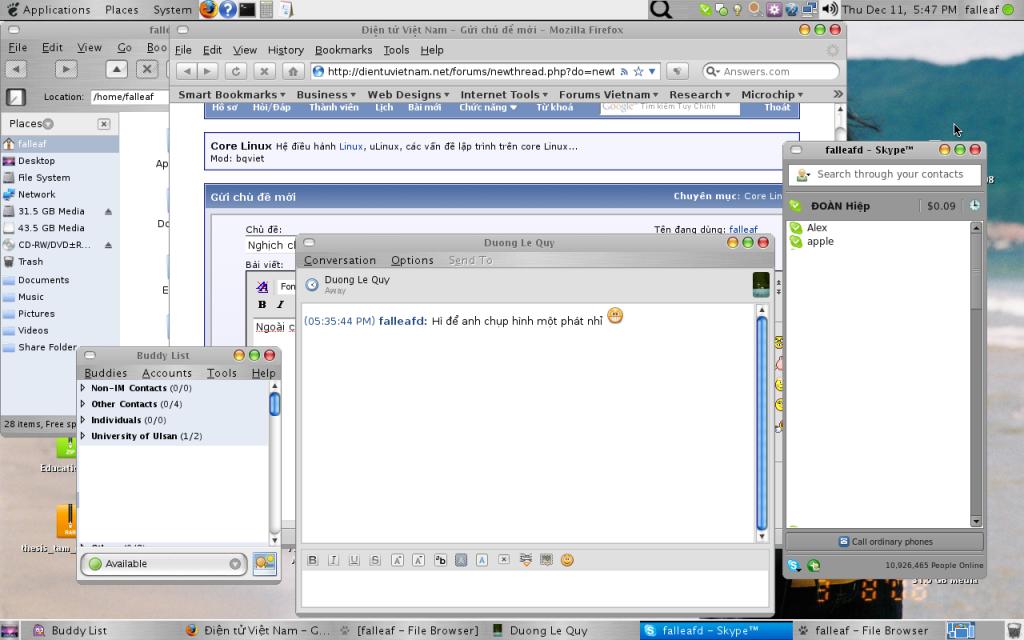This screenshot has height=640, width=1024.
Task: Open the Available status dropdown
Action: (x=164, y=564)
